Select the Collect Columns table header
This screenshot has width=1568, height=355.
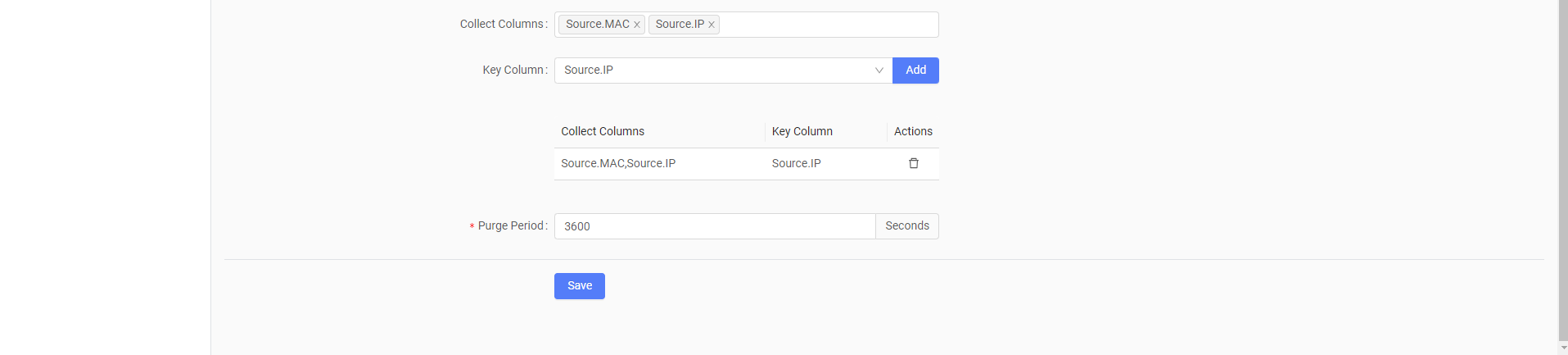[603, 131]
